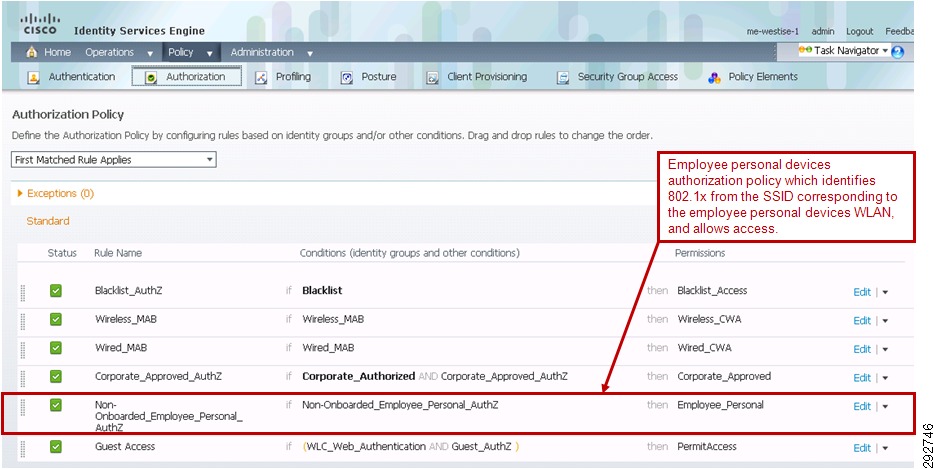Click the Cisco logo
This screenshot has width=933, height=469.
40,24
